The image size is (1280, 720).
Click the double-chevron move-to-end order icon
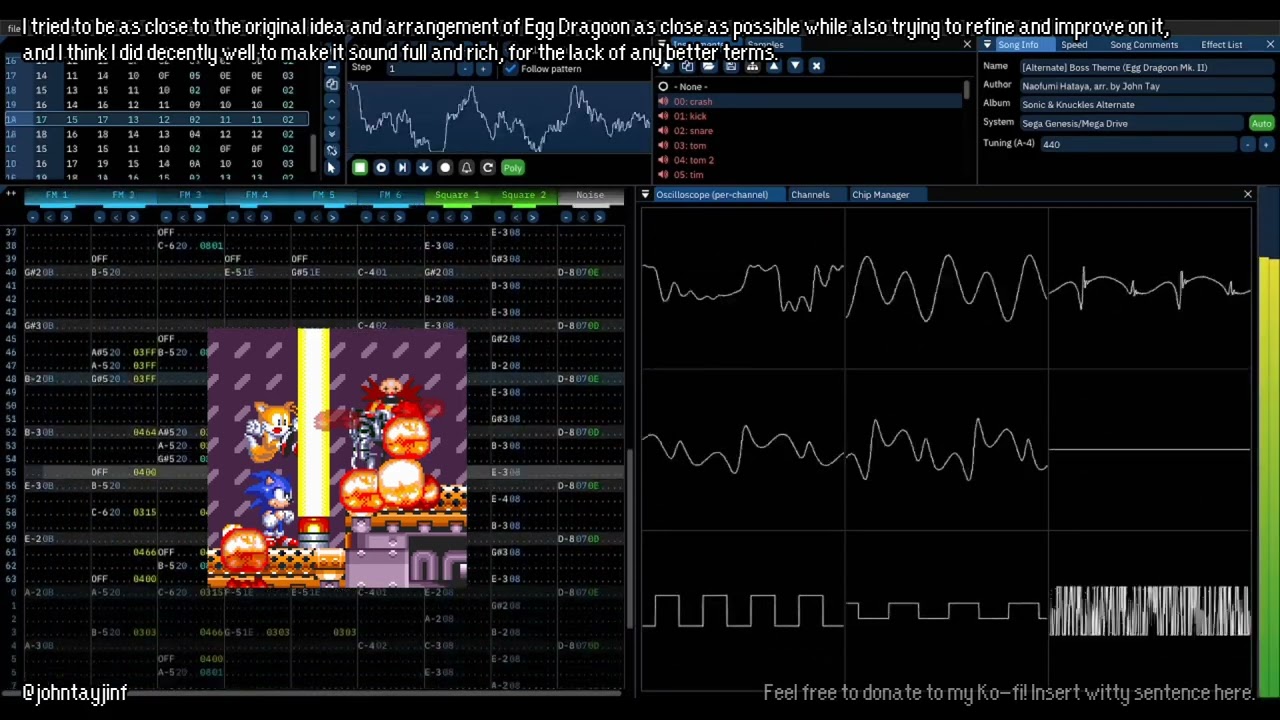331,134
